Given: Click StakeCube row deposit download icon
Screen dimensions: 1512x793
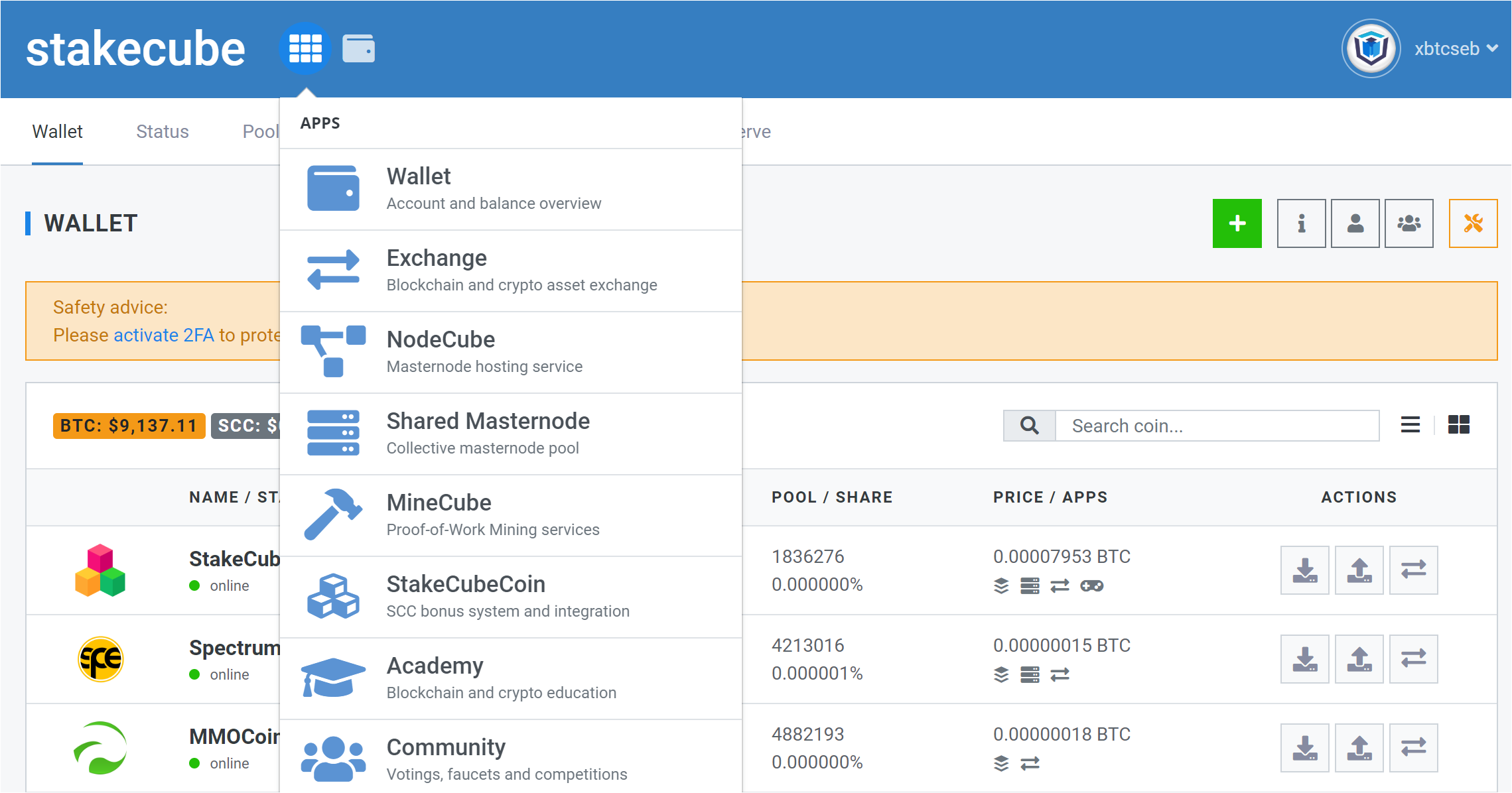Looking at the screenshot, I should click(1304, 570).
